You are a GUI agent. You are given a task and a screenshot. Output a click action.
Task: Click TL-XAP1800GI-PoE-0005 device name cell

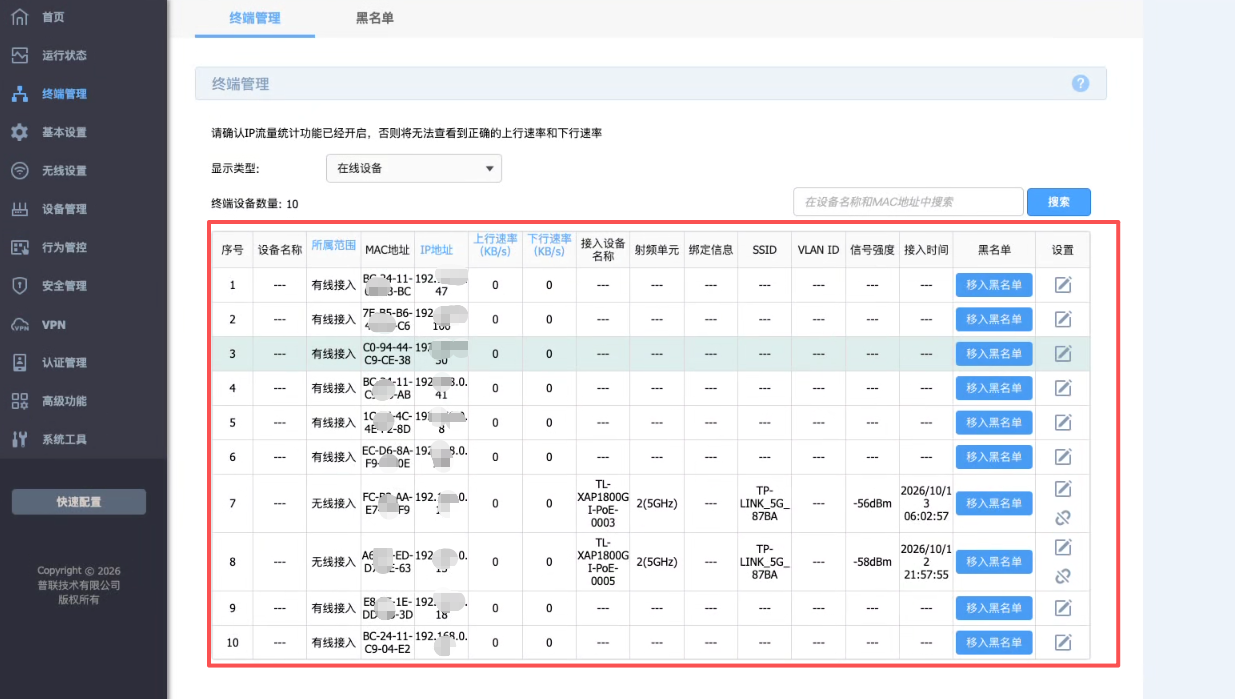pyautogui.click(x=603, y=562)
